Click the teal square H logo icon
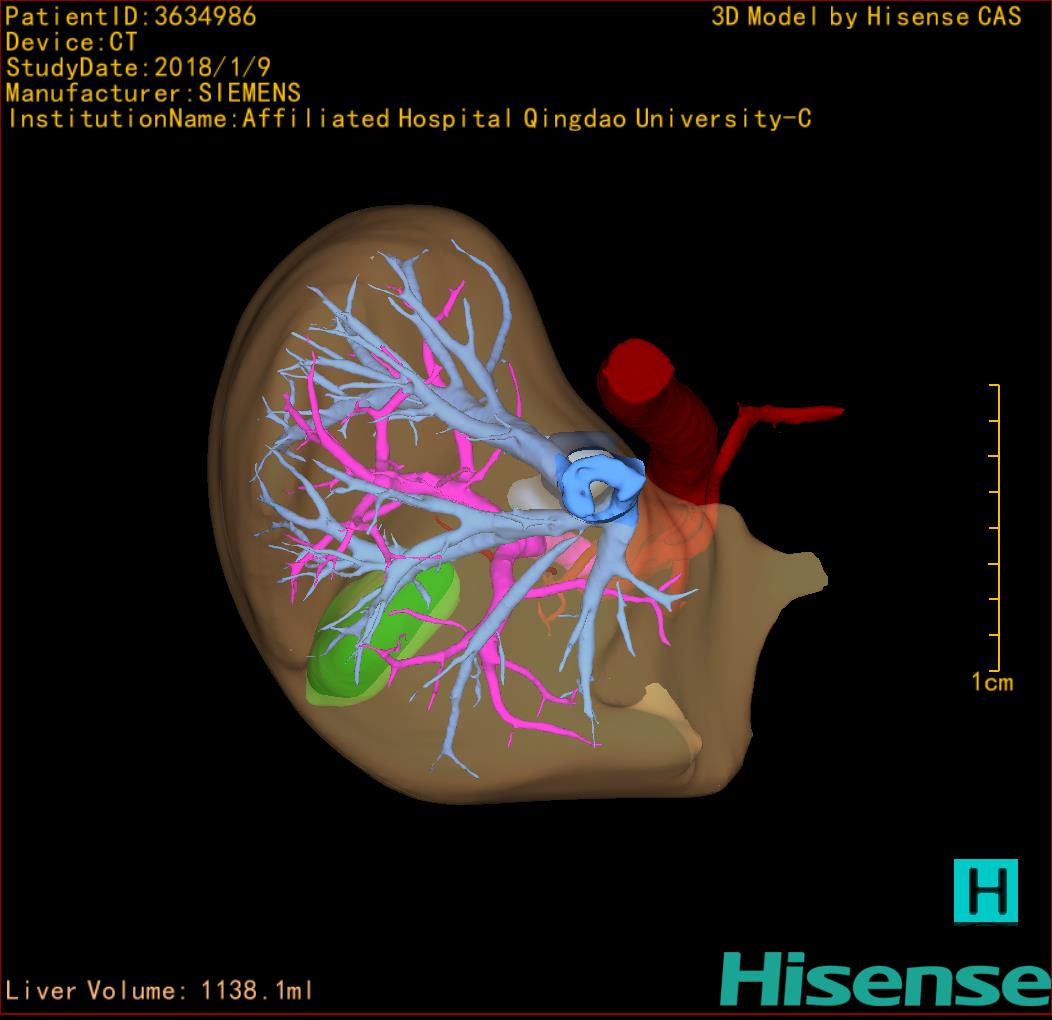Viewport: 1052px width, 1020px height. 985,890
